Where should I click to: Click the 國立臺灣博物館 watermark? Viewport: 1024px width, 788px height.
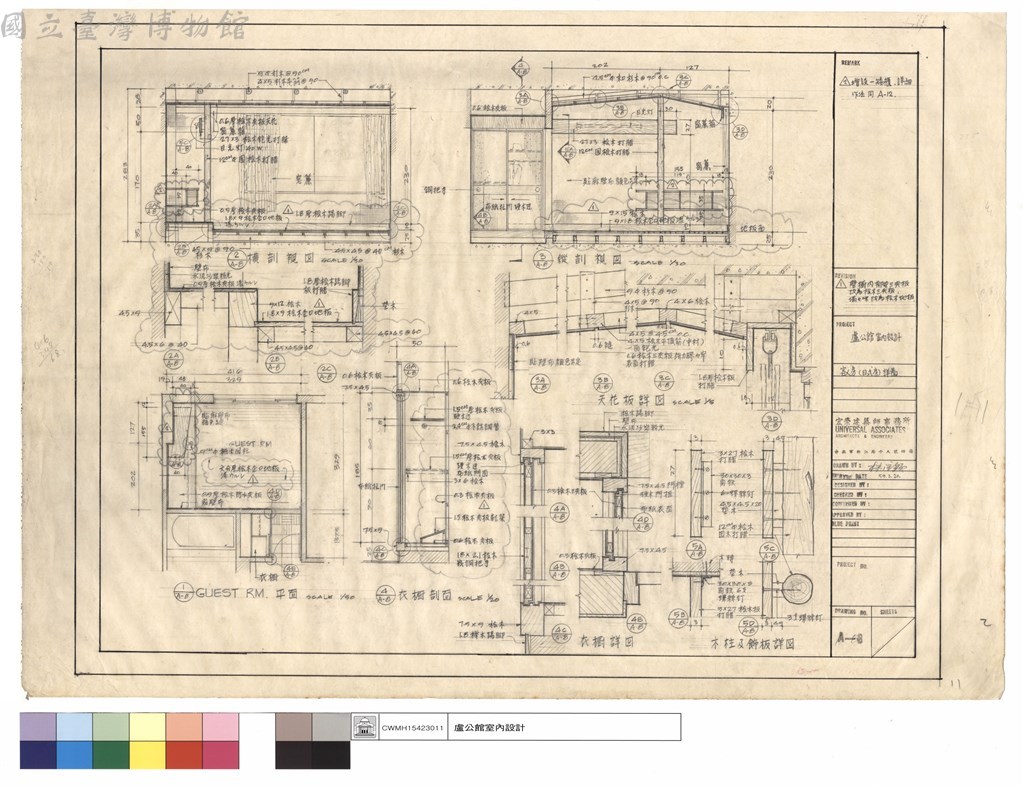point(123,27)
